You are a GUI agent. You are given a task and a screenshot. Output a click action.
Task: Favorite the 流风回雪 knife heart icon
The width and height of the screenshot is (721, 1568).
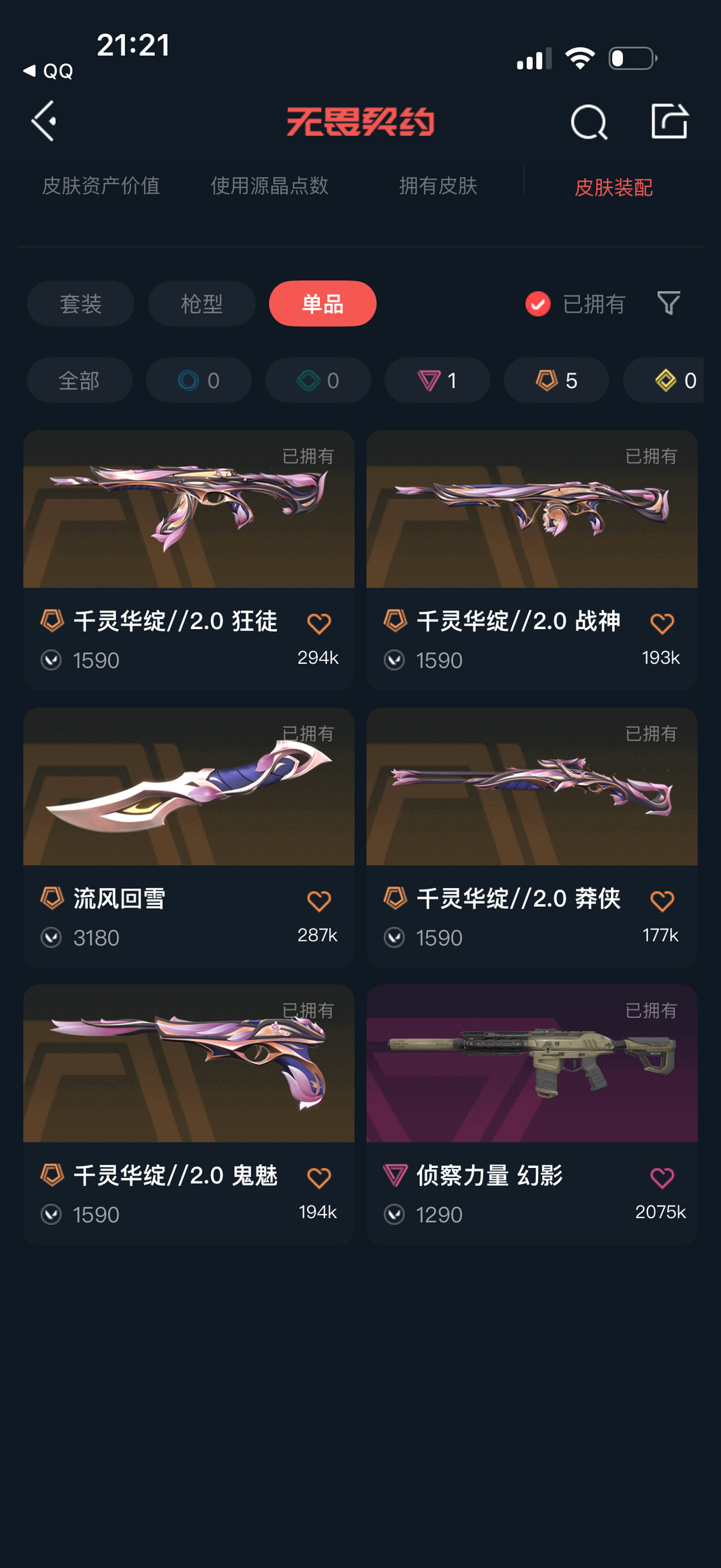pyautogui.click(x=319, y=901)
